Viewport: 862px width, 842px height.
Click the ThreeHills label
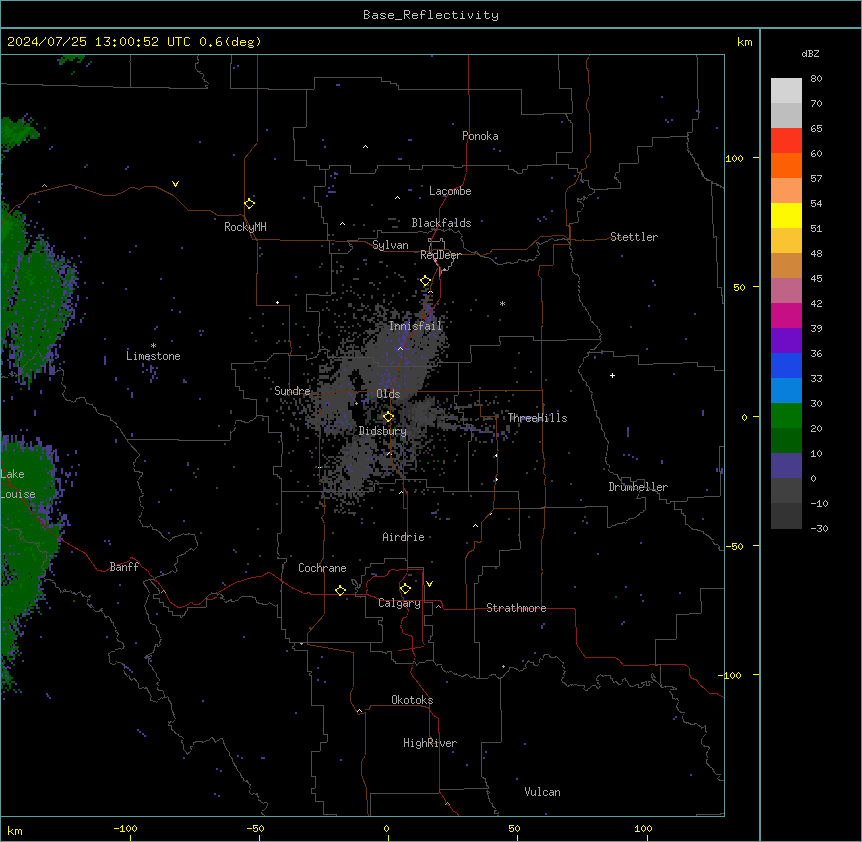click(537, 418)
